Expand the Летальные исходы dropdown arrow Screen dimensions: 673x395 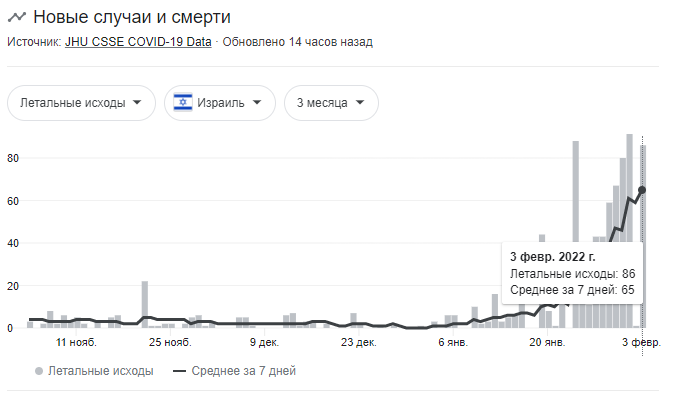137,103
